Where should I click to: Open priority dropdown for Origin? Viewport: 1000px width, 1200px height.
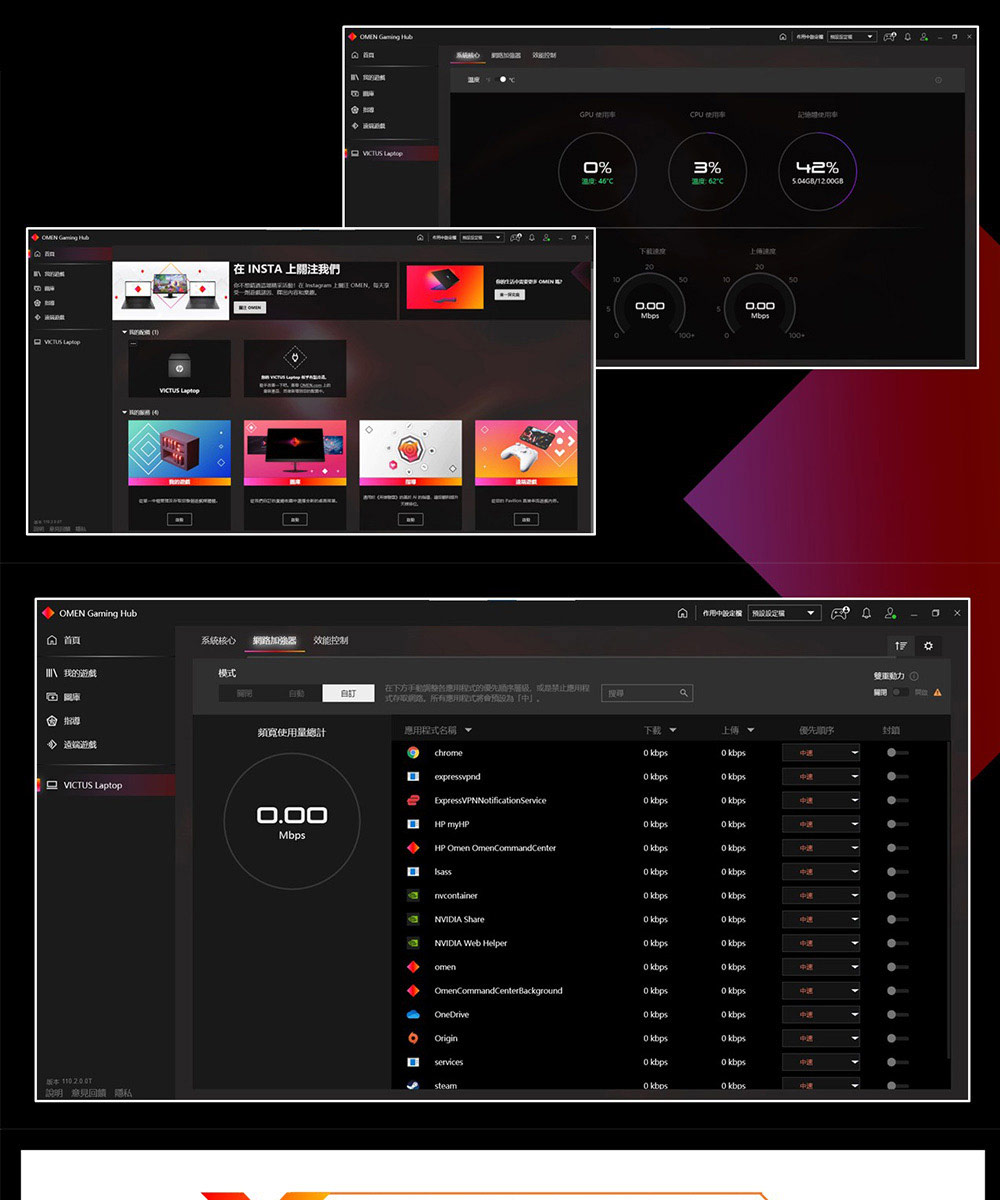(x=821, y=1038)
